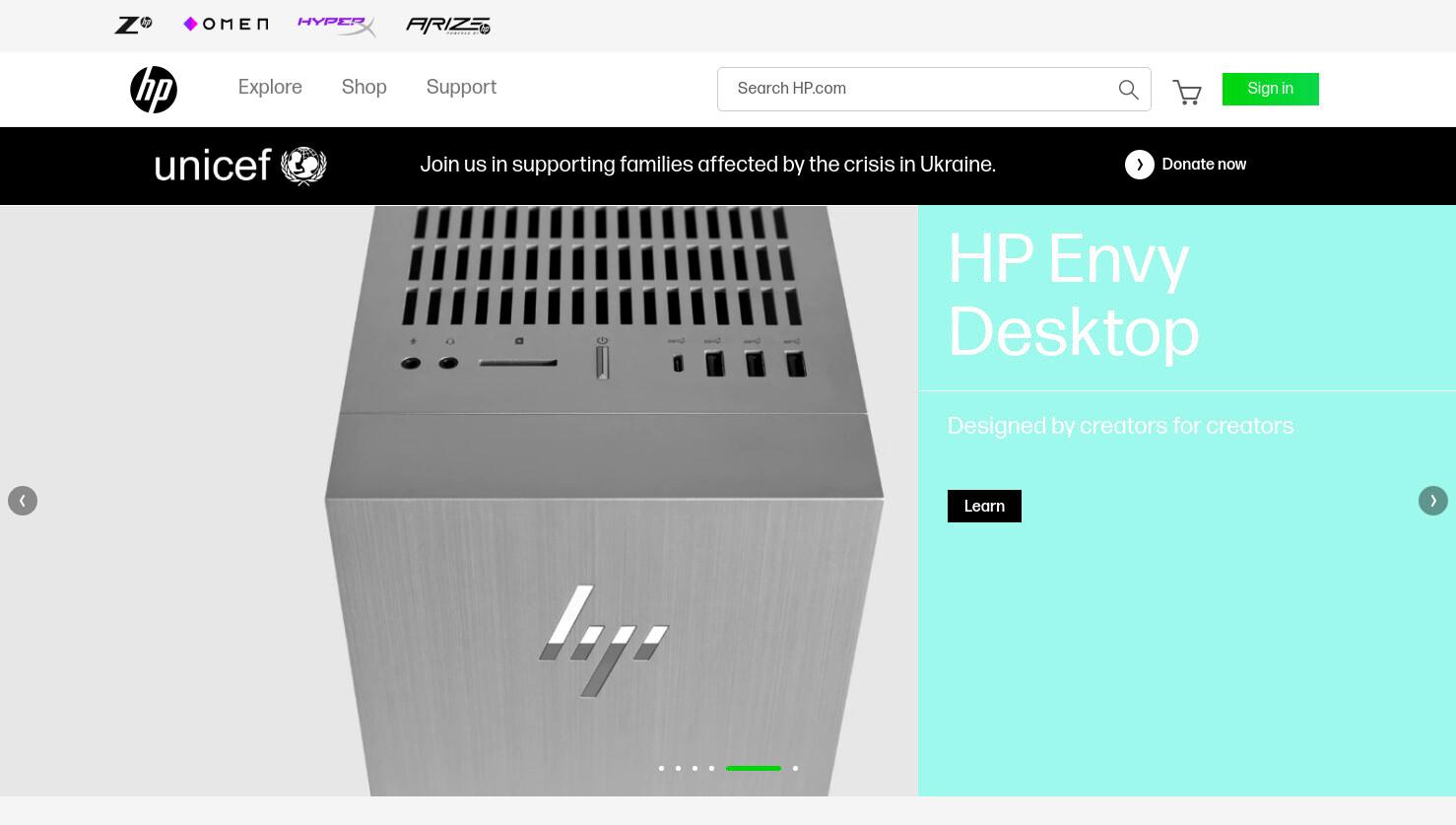The width and height of the screenshot is (1456, 825).
Task: Open the Shop menu
Action: (x=364, y=88)
